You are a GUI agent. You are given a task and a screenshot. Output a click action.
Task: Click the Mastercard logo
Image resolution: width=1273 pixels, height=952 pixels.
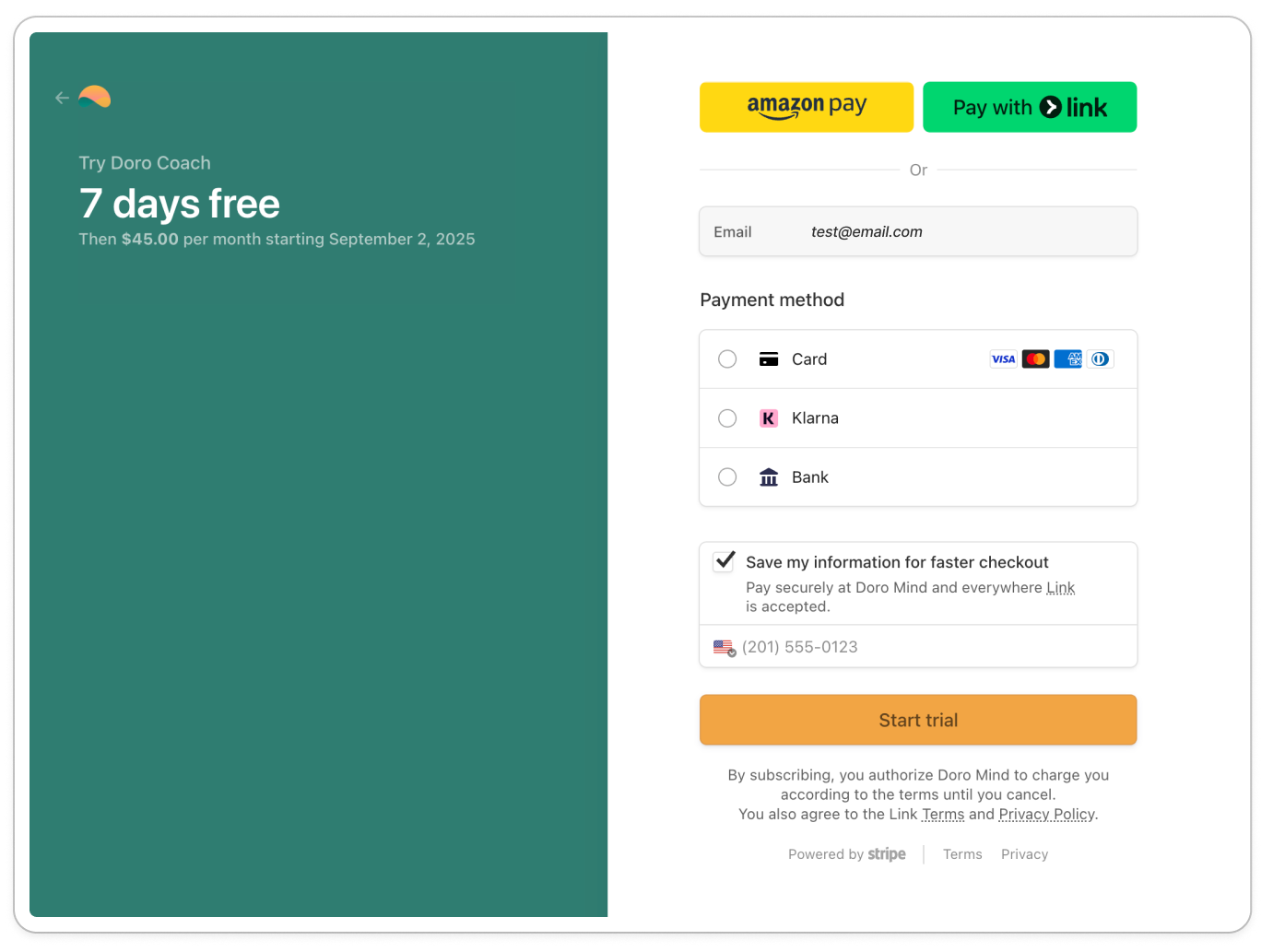point(1036,359)
